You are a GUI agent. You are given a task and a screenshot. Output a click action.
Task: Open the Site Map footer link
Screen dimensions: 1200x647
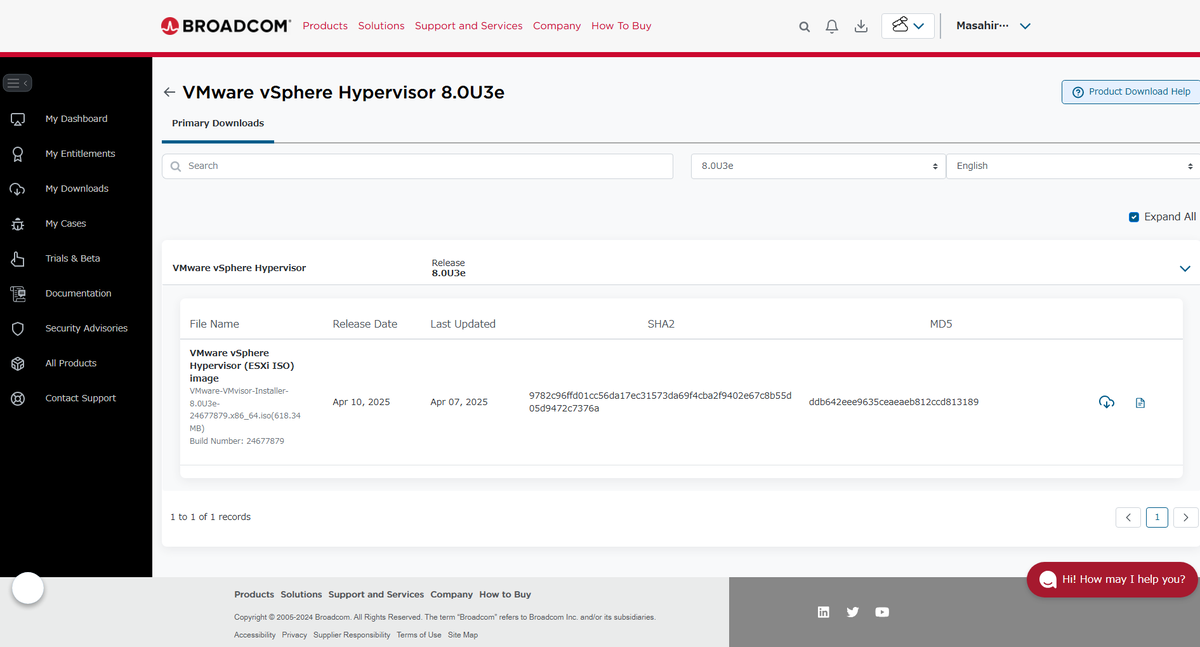(463, 635)
